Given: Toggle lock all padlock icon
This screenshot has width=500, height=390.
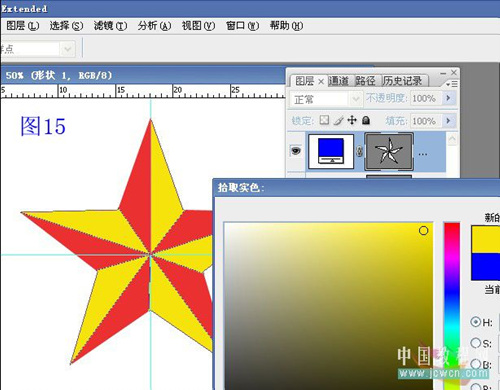Looking at the screenshot, I should 366,120.
